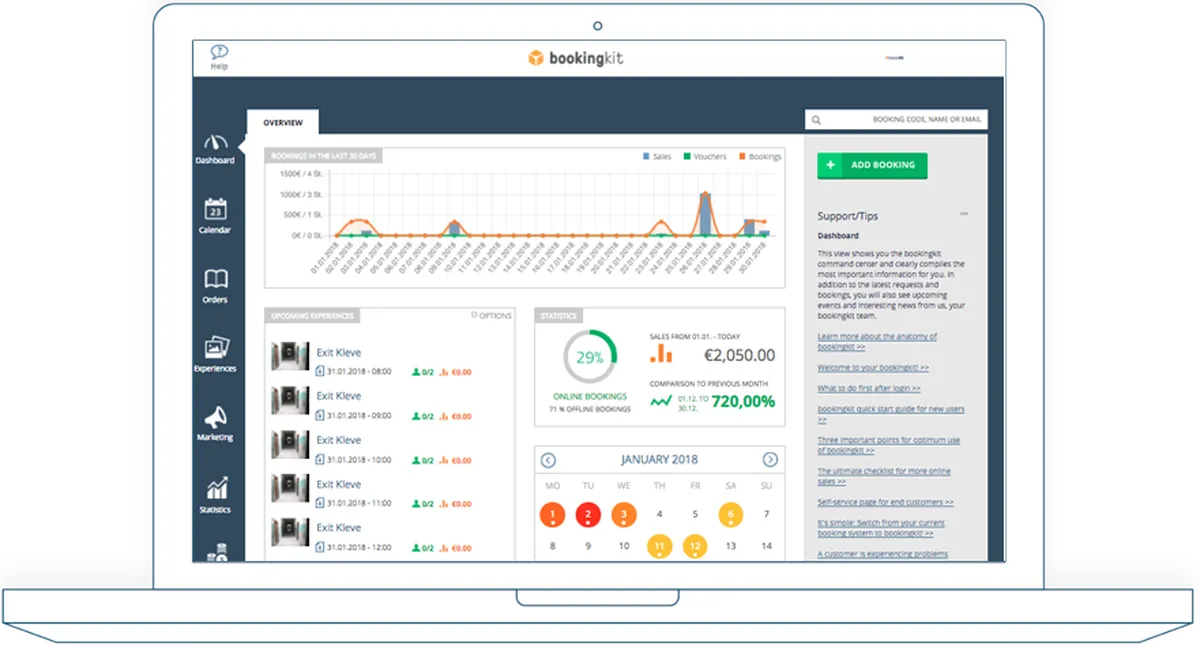Viewport: 1200px width, 655px height.
Task: Open the Help speech bubble icon
Action: pyautogui.click(x=219, y=52)
